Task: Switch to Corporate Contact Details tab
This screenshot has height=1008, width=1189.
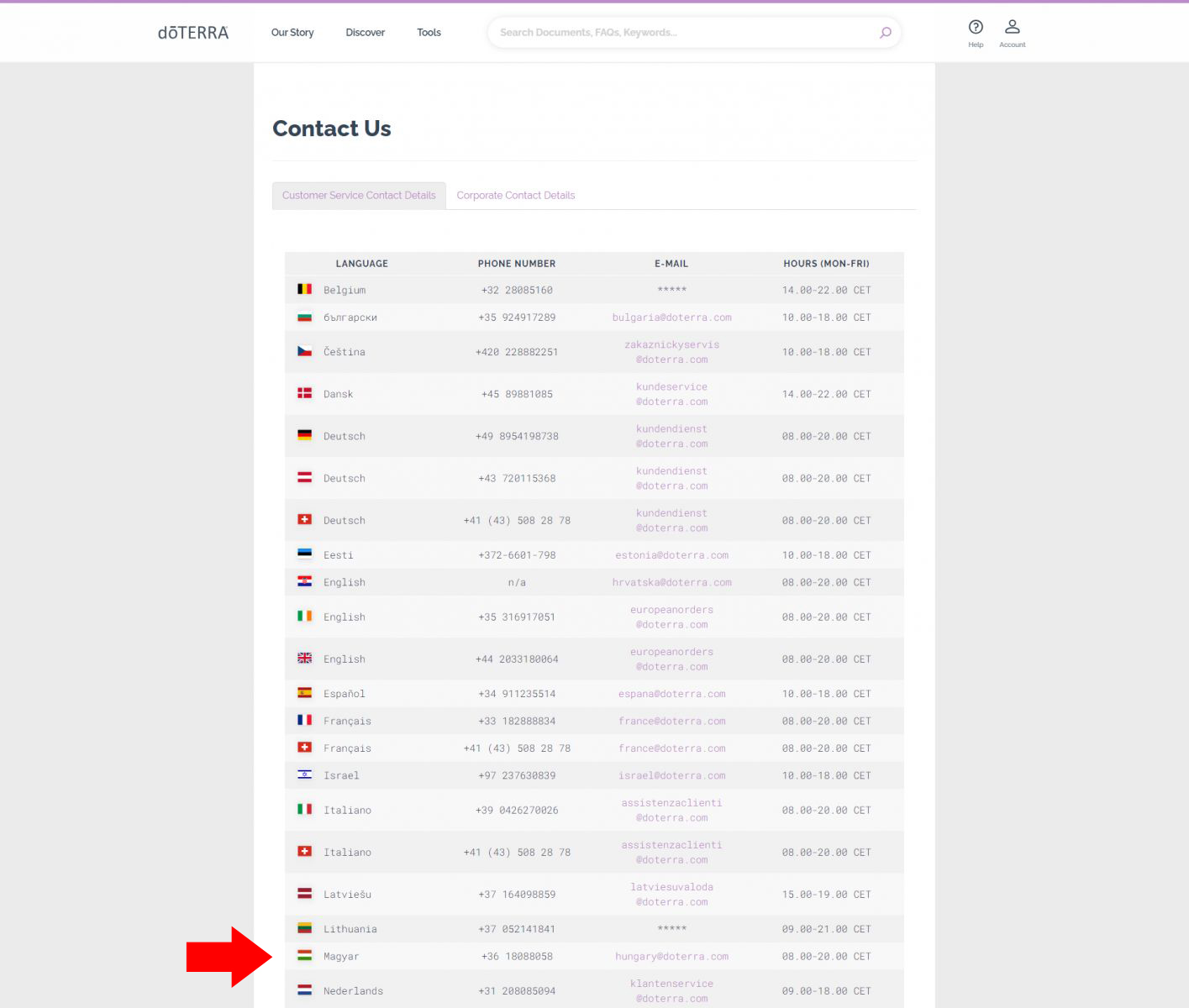Action: 516,196
